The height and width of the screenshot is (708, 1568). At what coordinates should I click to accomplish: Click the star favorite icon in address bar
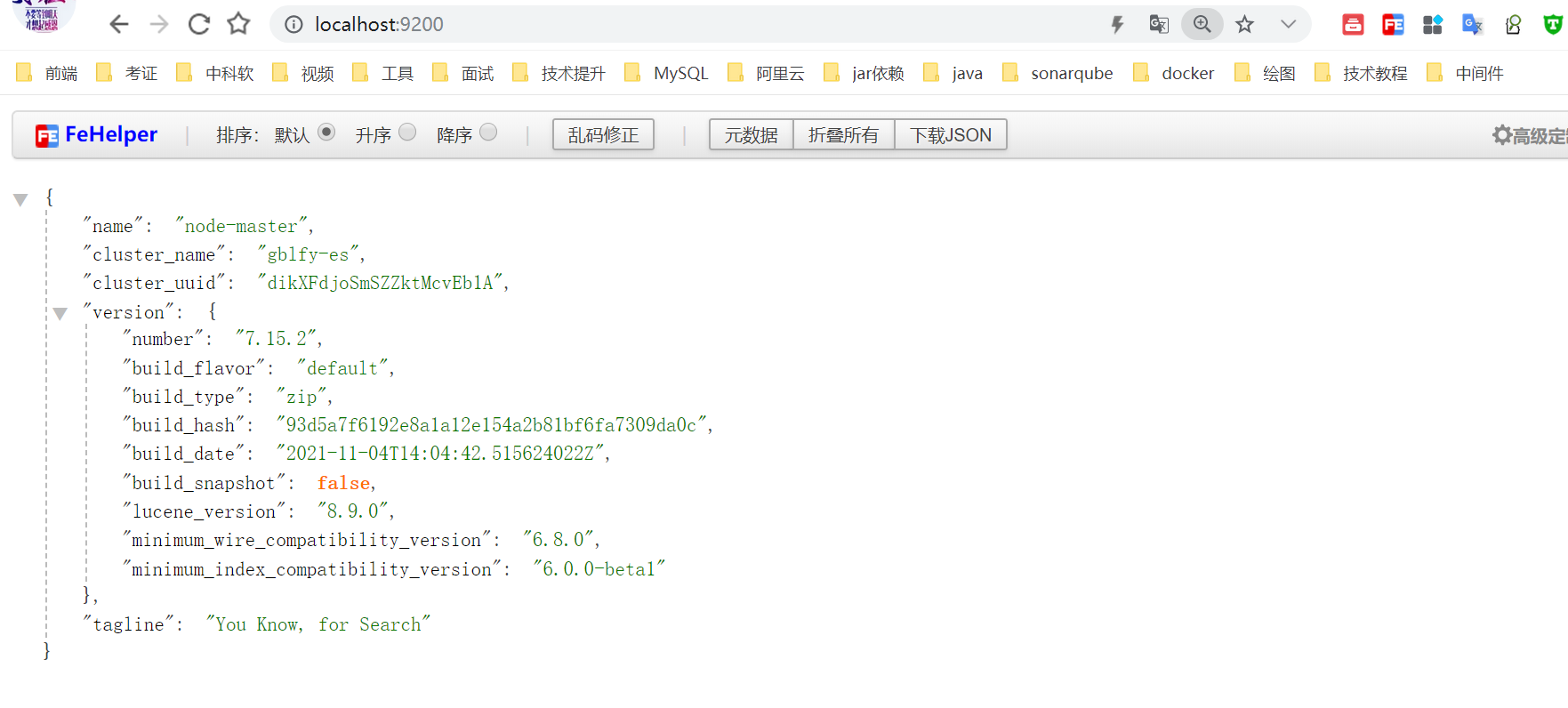coord(1245,25)
